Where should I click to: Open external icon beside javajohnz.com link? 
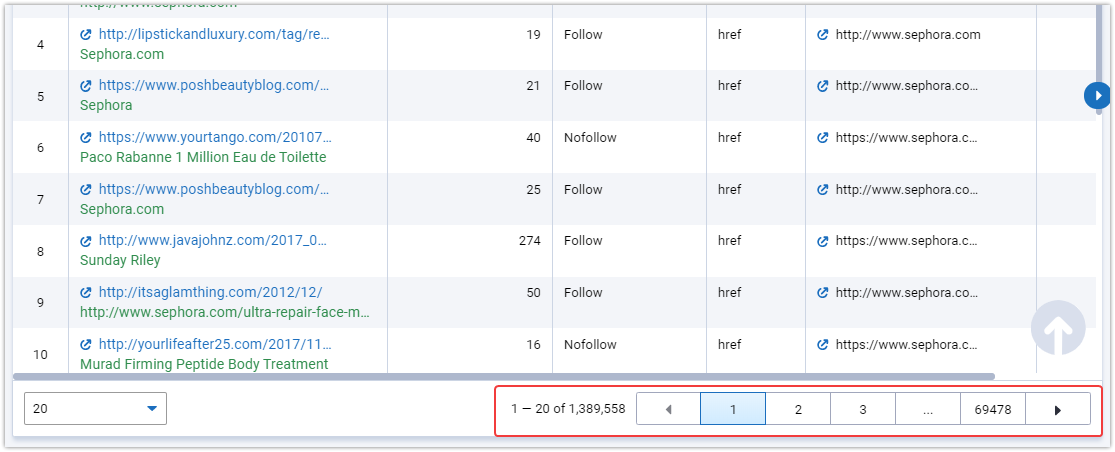(86, 241)
